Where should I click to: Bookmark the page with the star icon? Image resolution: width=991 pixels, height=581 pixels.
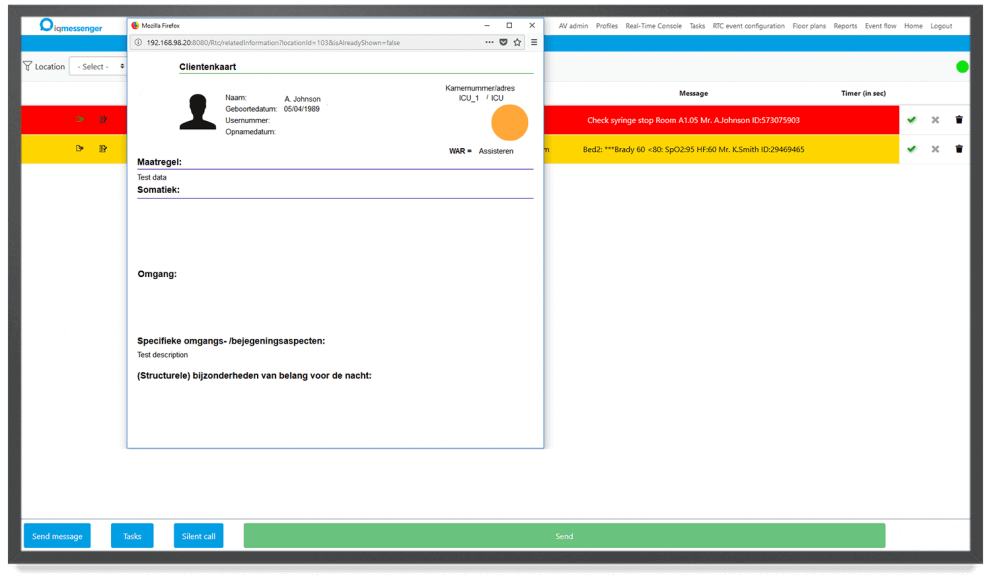pyautogui.click(x=517, y=42)
